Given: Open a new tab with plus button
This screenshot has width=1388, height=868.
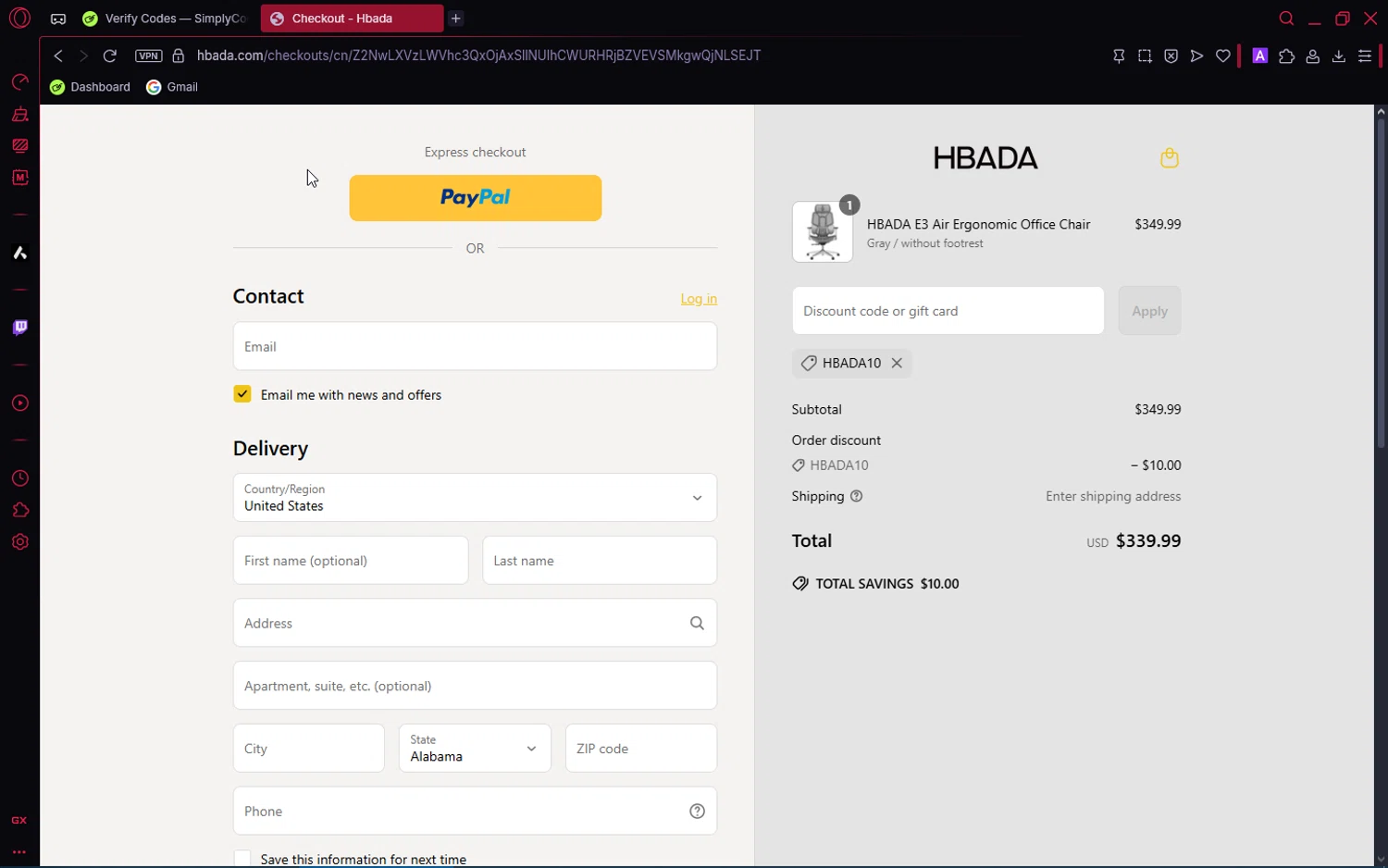Looking at the screenshot, I should pos(456,19).
